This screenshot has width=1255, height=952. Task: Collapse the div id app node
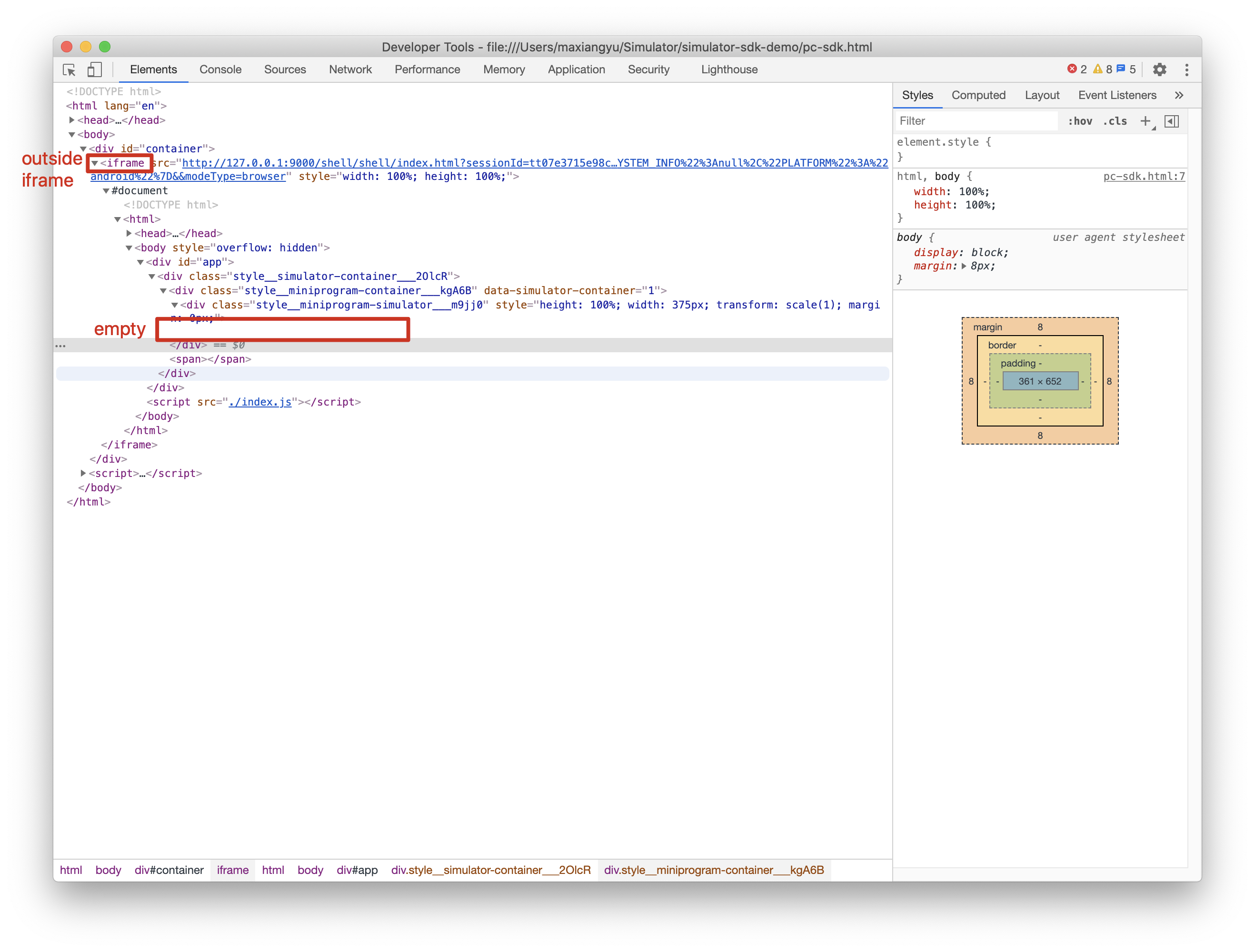[140, 262]
